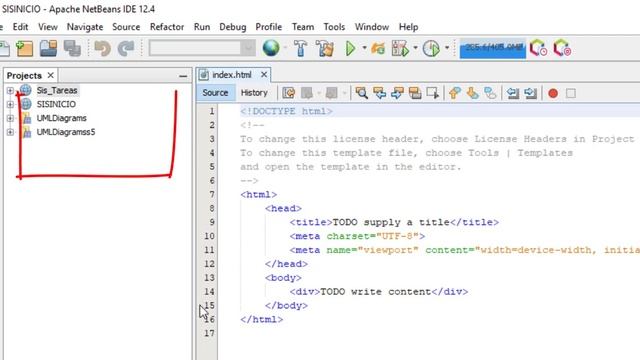This screenshot has width=640, height=360.
Task: Toggle Rectangular Selection mode
Action: click(433, 93)
